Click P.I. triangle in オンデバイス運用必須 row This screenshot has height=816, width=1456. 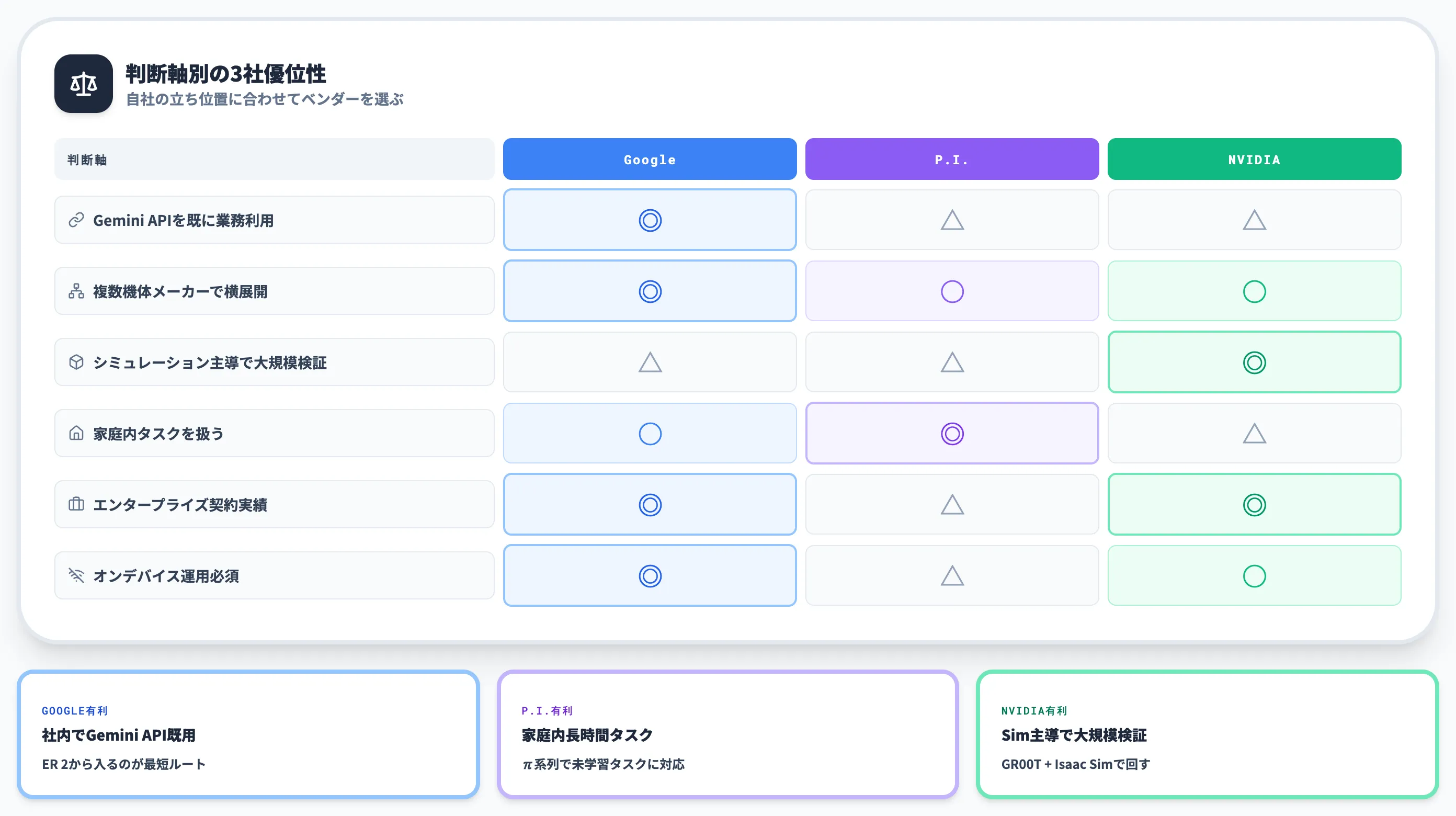pyautogui.click(x=952, y=576)
